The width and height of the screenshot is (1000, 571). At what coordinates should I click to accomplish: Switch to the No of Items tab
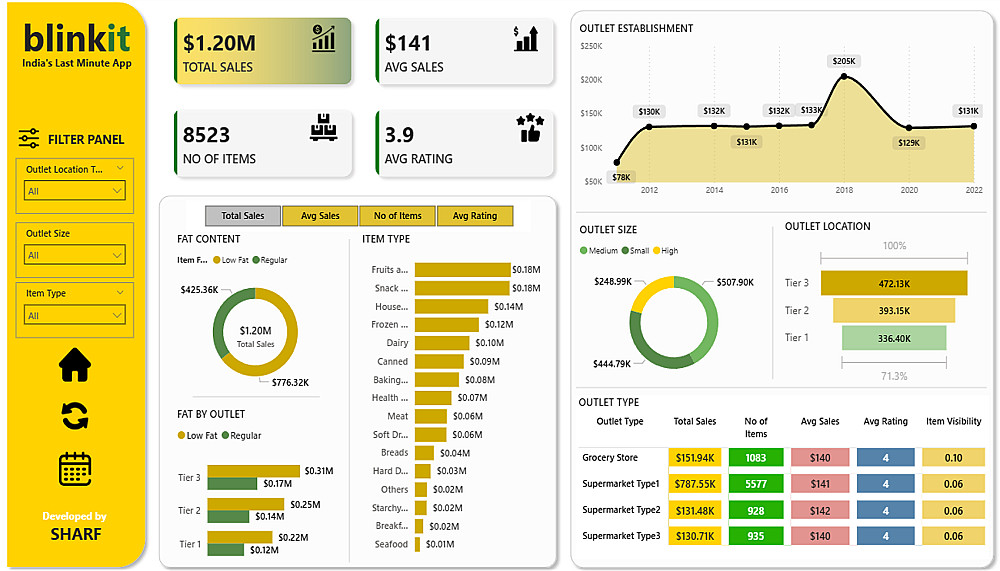coord(397,216)
